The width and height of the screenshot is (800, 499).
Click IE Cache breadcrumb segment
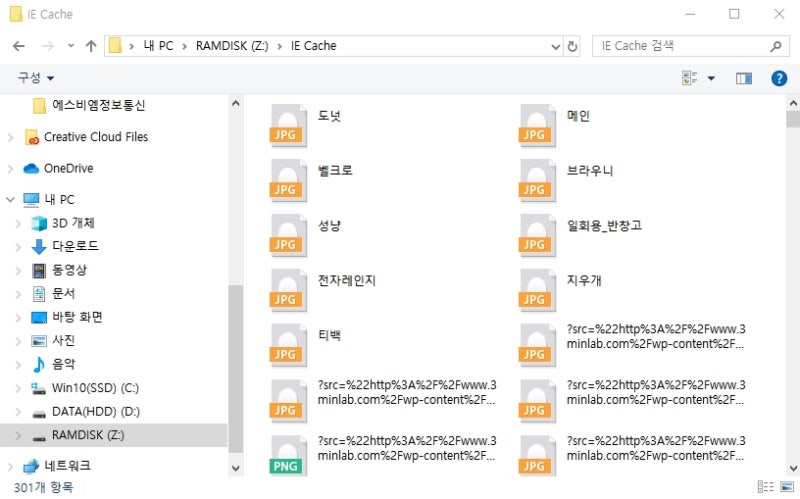314,46
